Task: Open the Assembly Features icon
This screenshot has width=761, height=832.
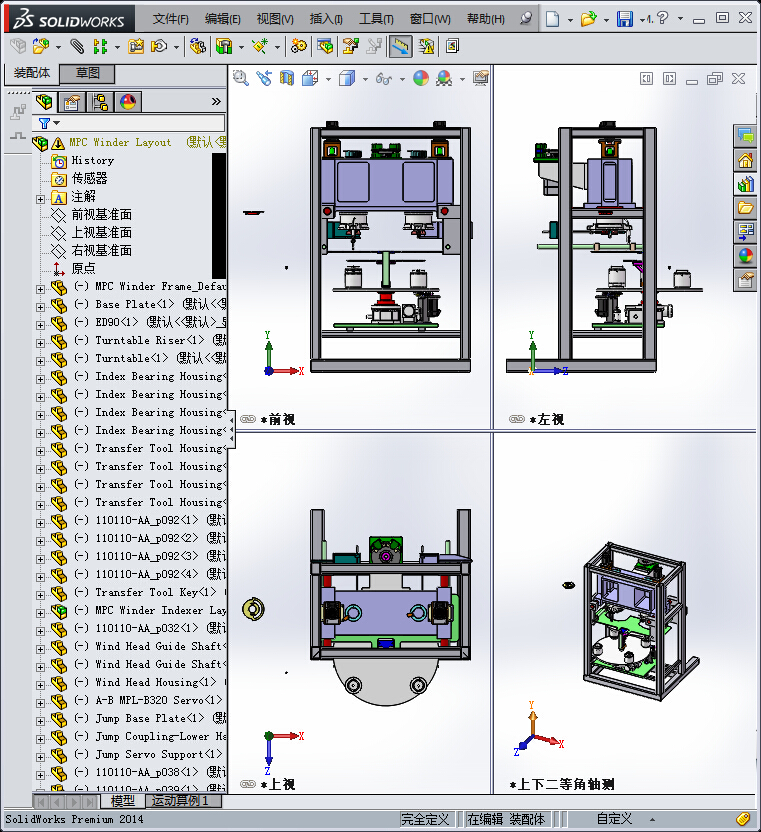Action: tap(224, 47)
